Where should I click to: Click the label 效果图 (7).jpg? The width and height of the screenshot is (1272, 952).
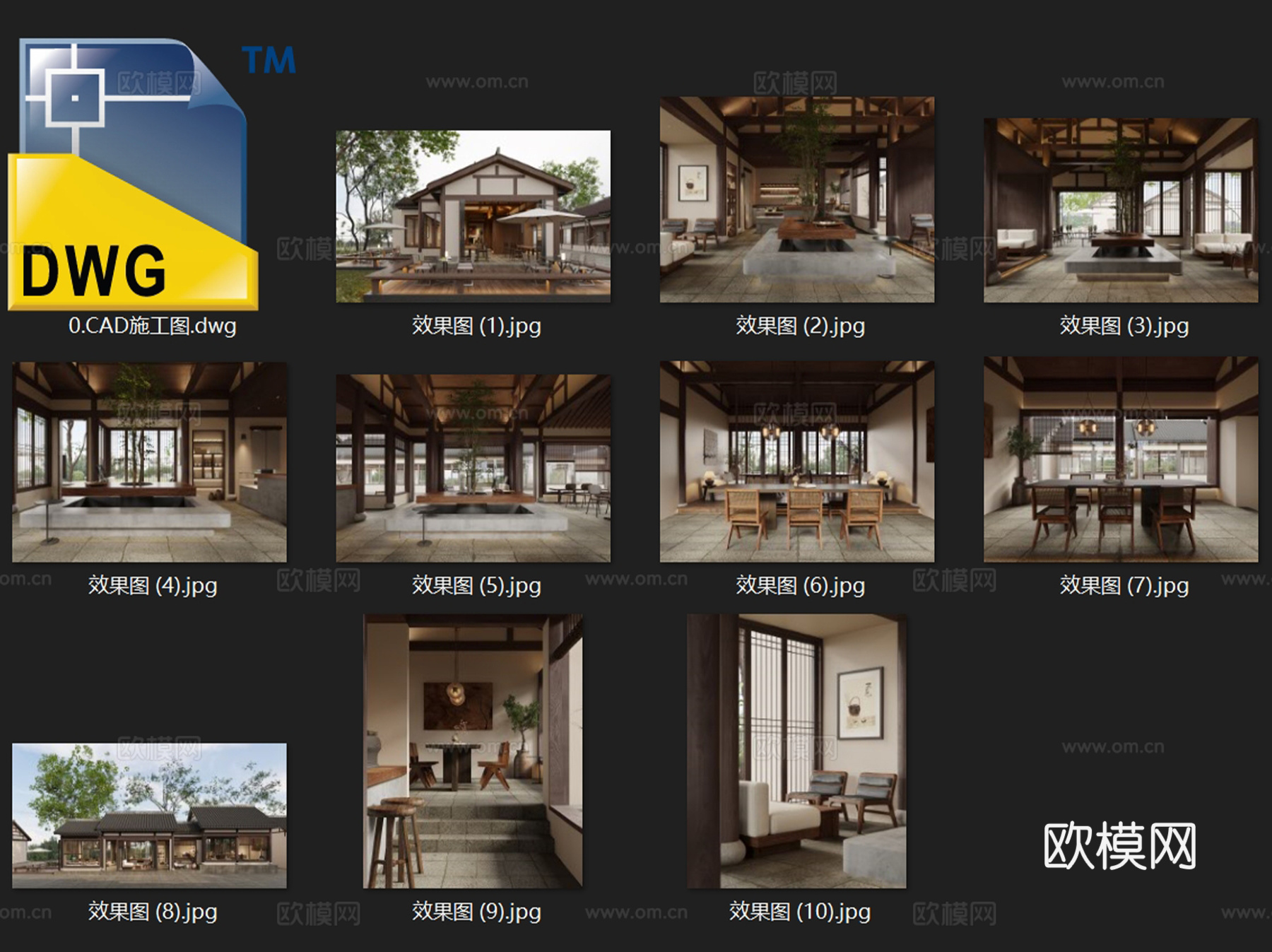[1124, 585]
